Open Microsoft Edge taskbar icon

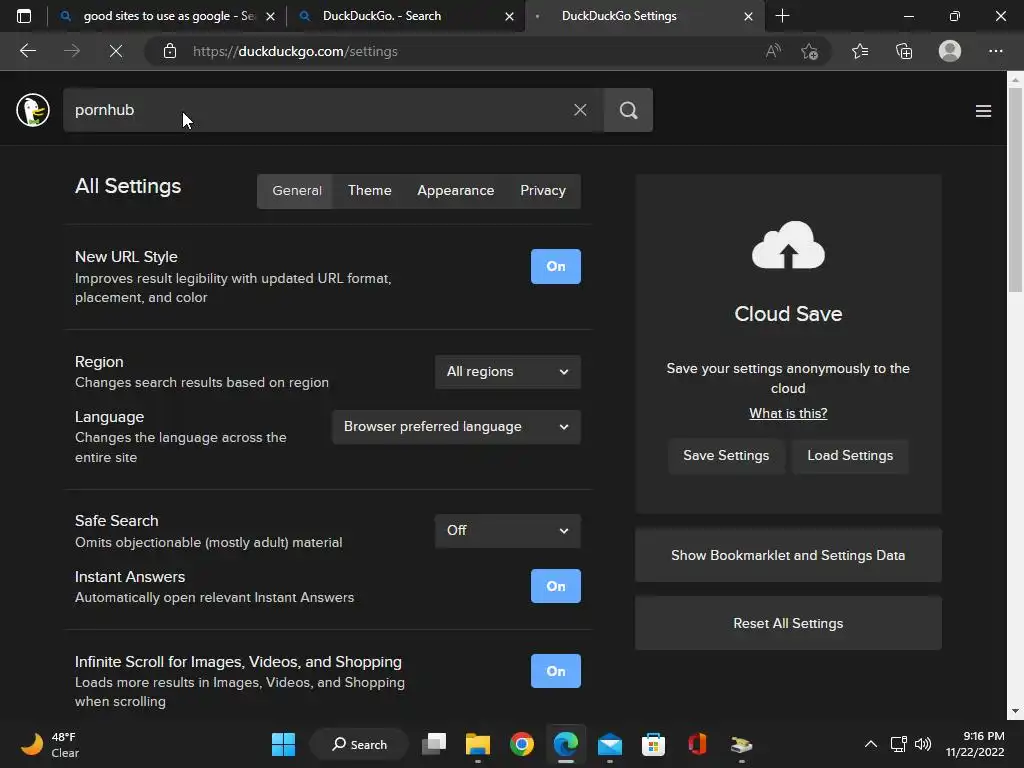coord(566,744)
